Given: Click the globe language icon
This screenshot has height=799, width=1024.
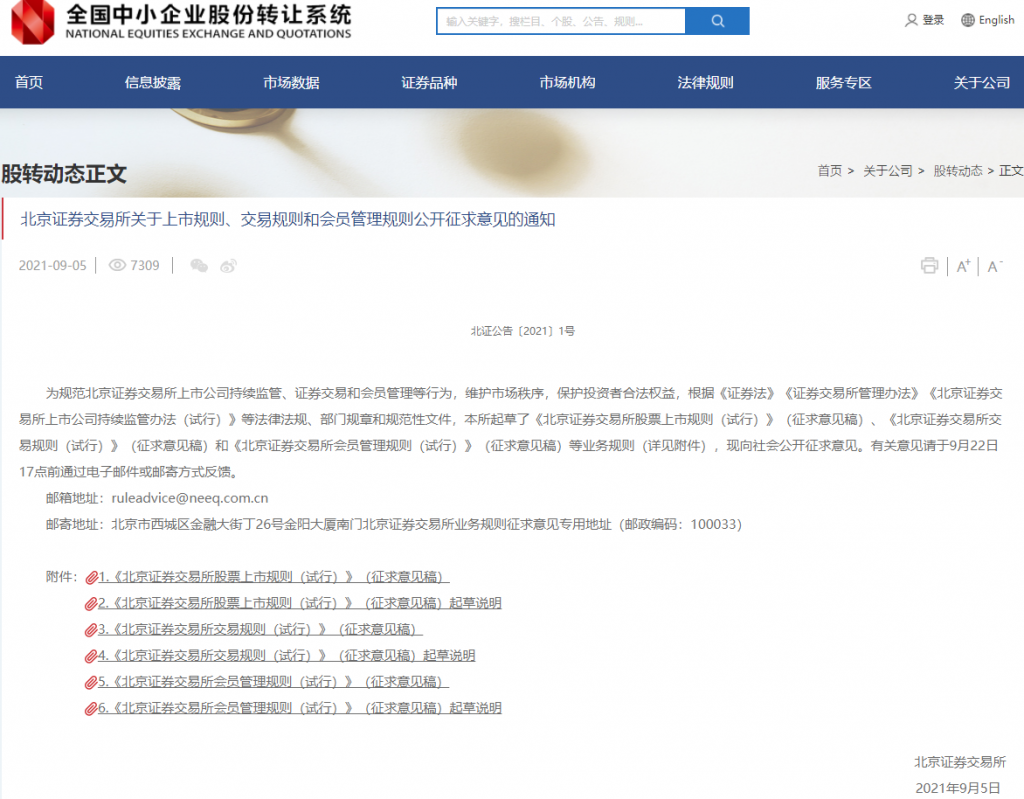Looking at the screenshot, I should [x=968, y=20].
